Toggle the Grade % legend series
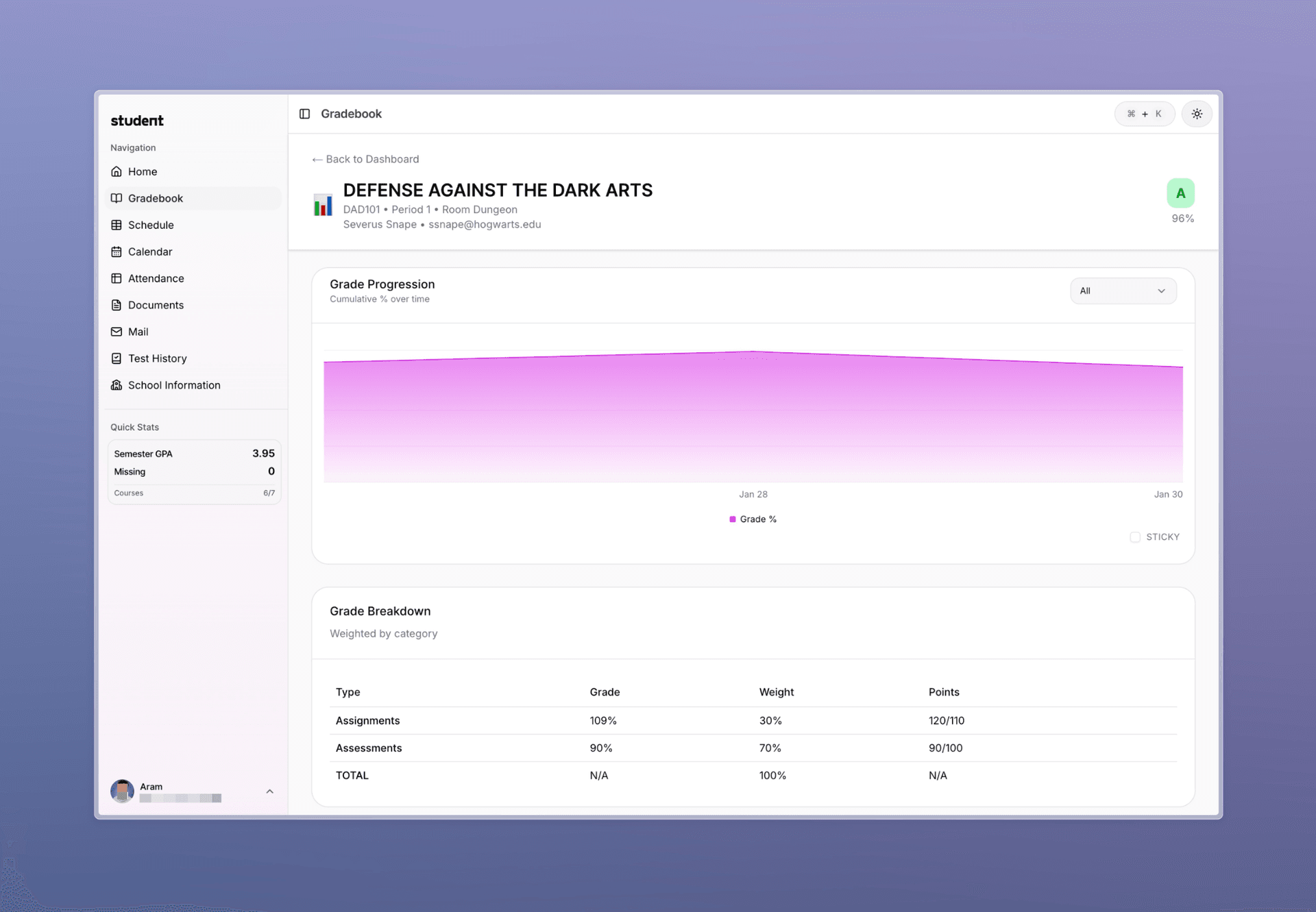Viewport: 1316px width, 912px height. [753, 519]
